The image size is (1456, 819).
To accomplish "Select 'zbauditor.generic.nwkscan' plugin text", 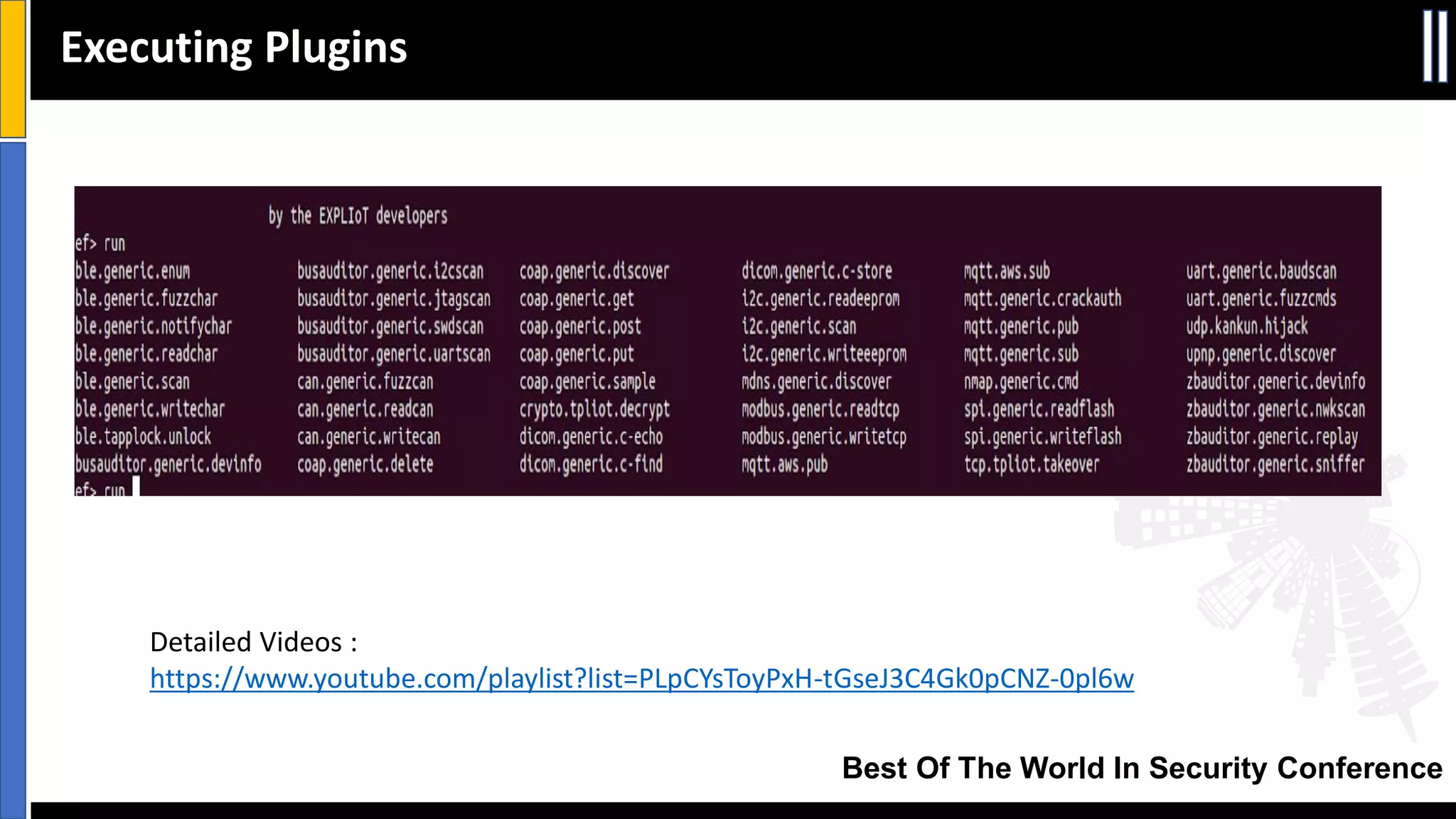I will [1275, 409].
